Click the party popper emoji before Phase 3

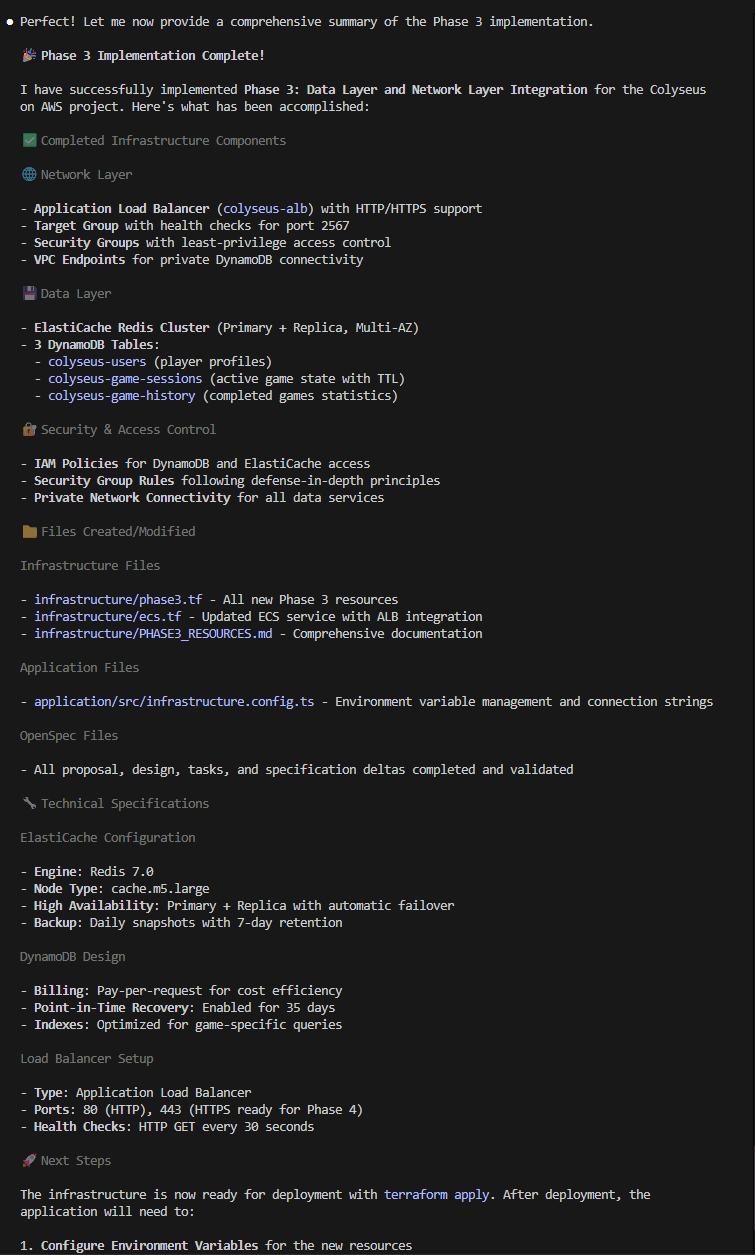tap(28, 56)
